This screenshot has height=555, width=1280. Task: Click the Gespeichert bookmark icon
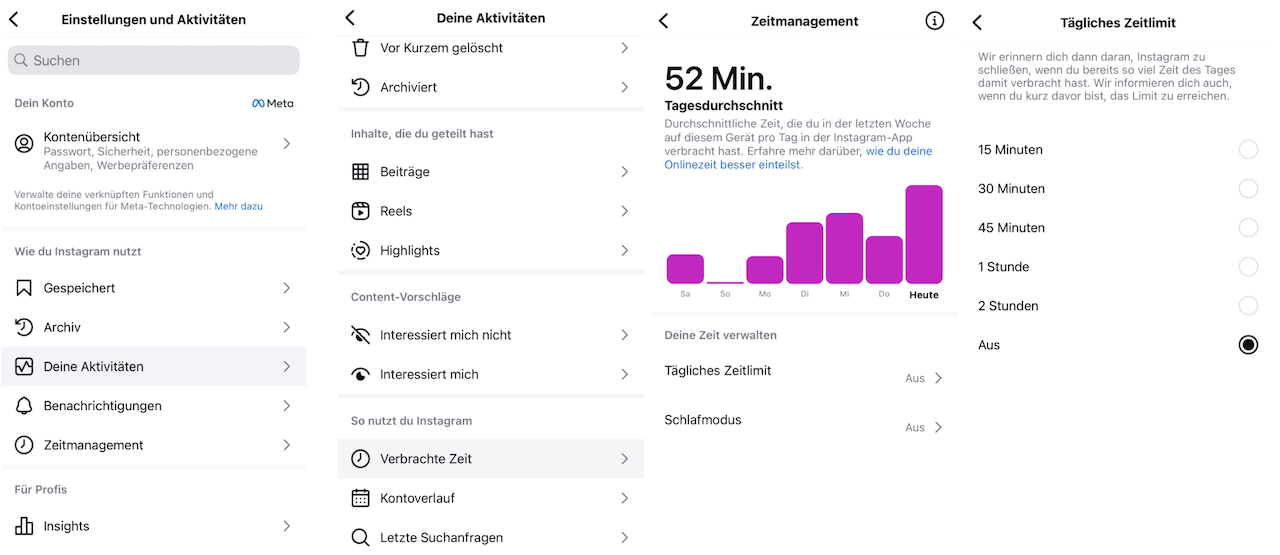point(24,288)
